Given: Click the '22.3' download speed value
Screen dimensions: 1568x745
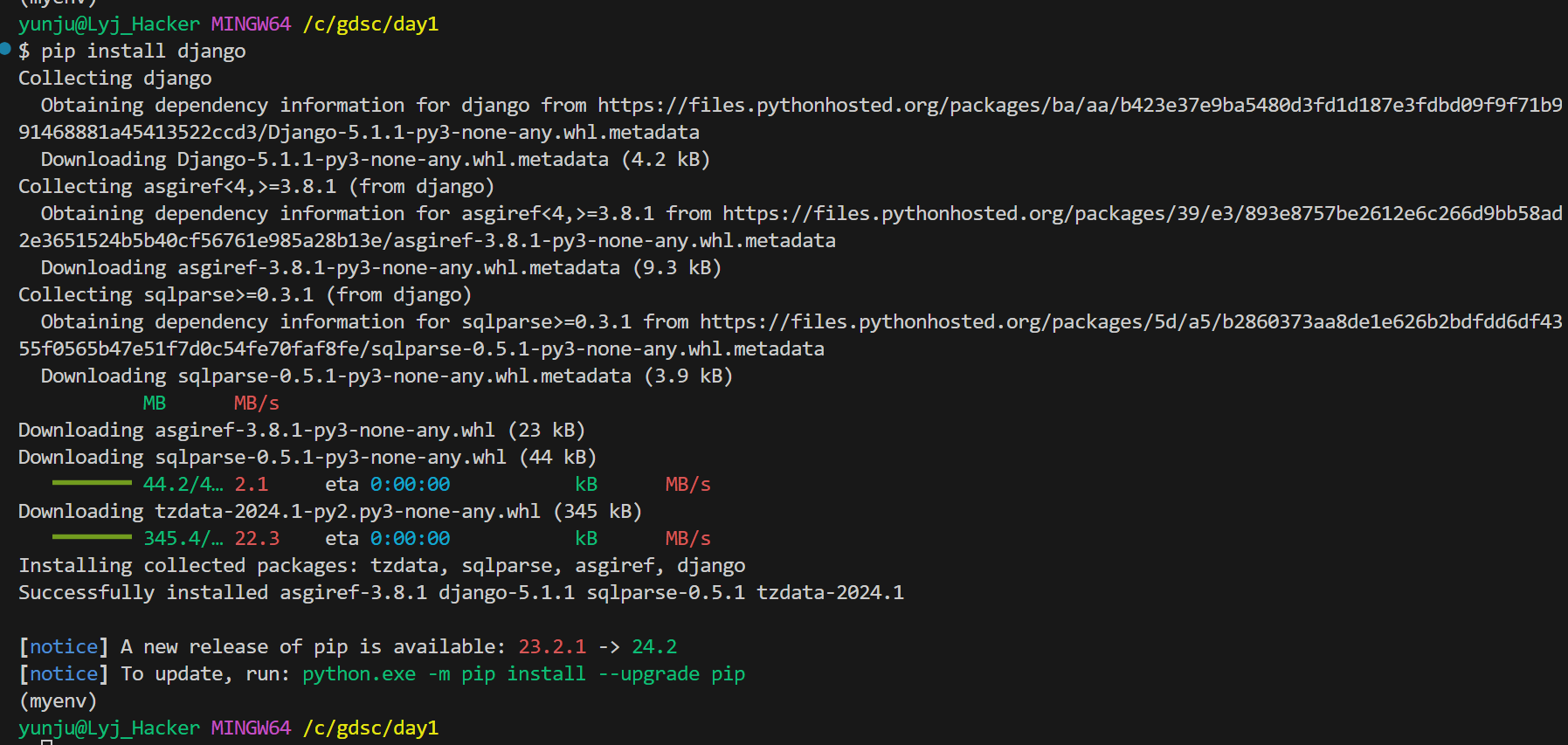Looking at the screenshot, I should coord(257,539).
